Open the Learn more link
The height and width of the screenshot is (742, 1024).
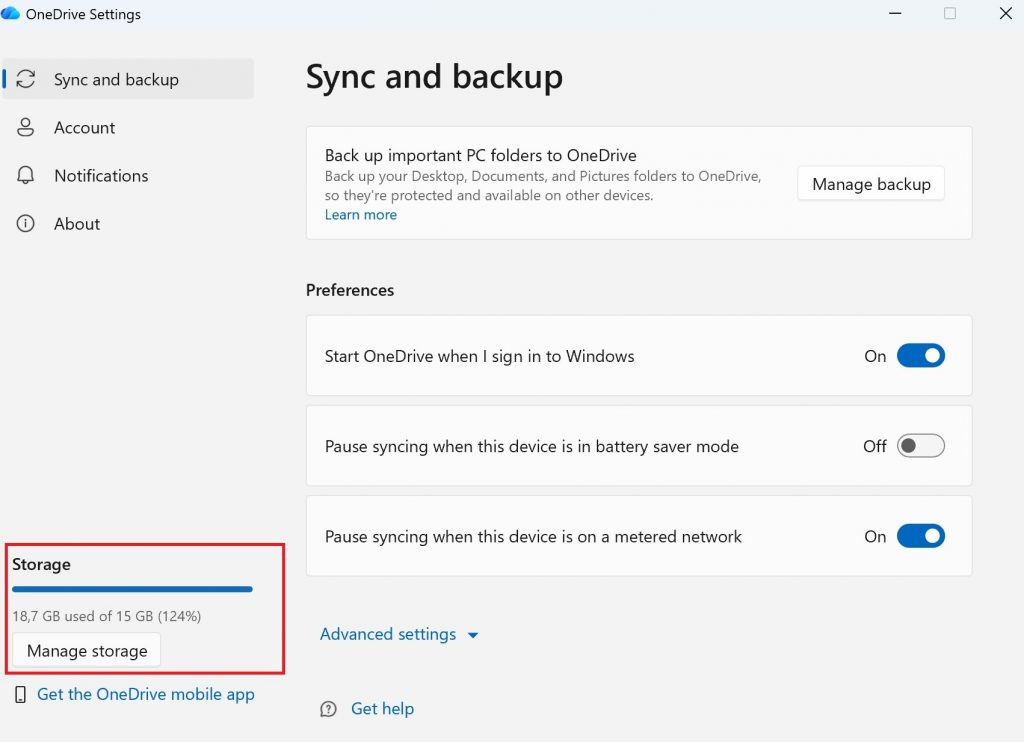[360, 214]
